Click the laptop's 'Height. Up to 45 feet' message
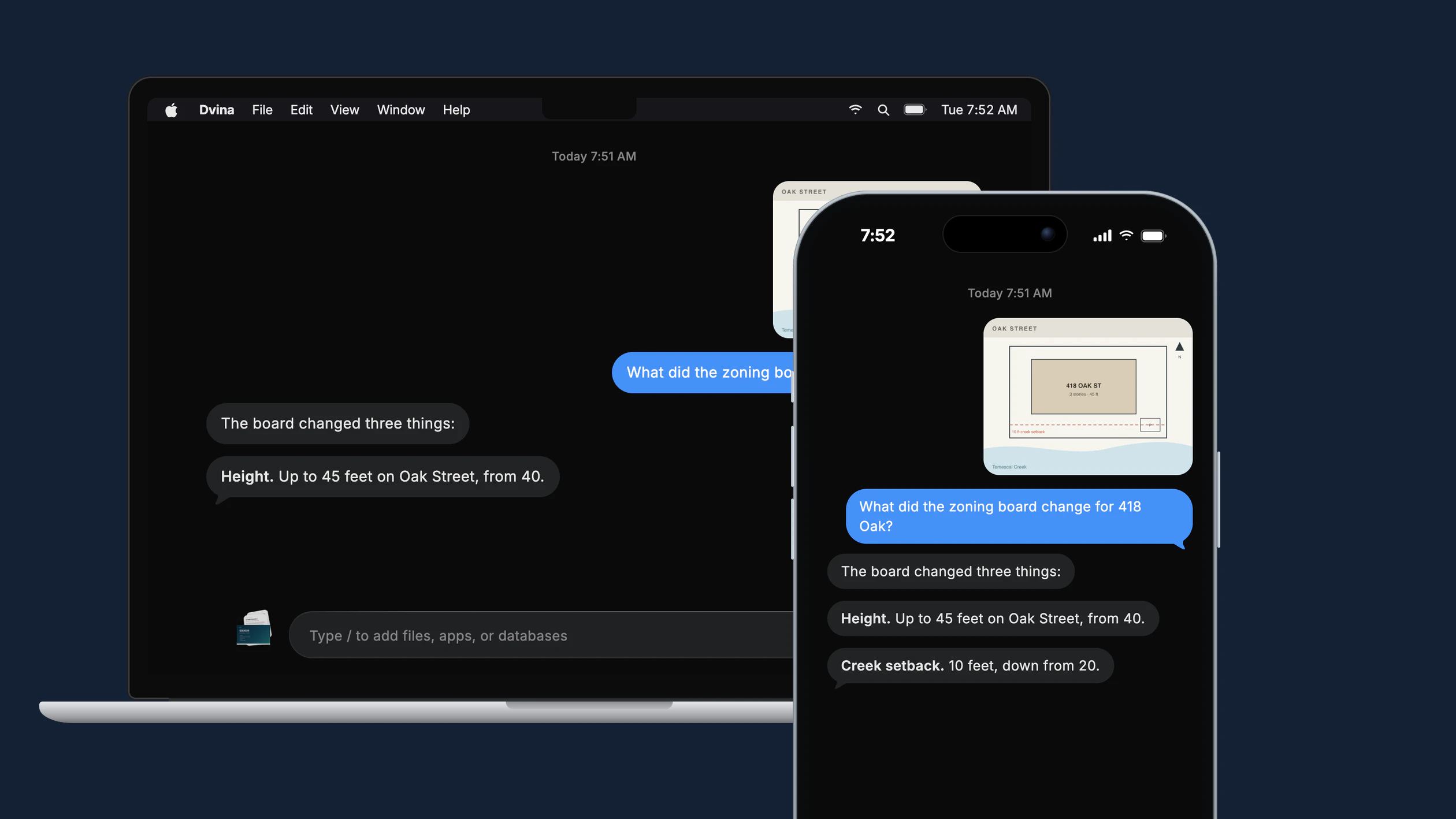This screenshot has height=819, width=1456. [382, 476]
